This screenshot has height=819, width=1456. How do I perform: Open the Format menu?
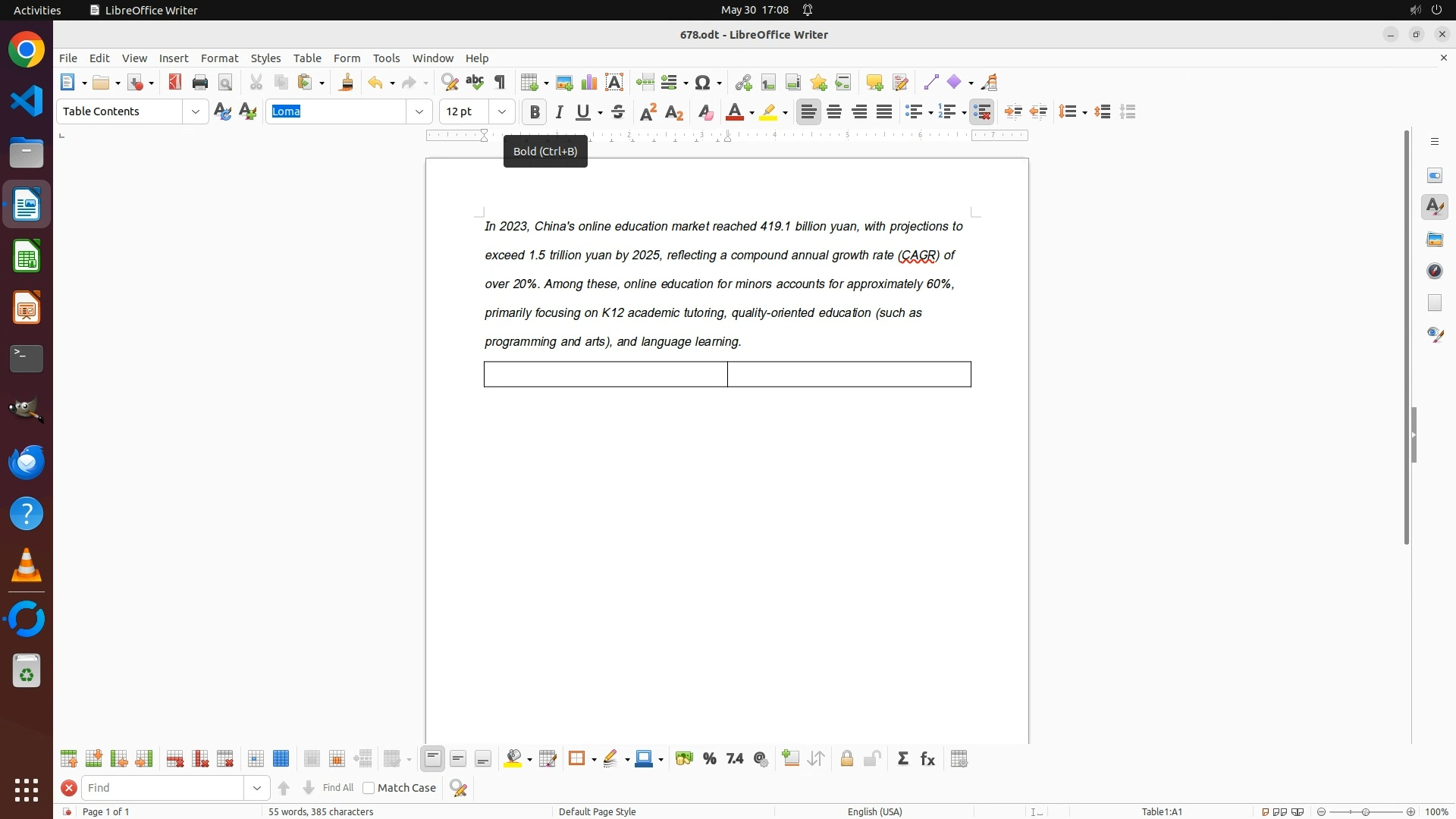point(219,58)
